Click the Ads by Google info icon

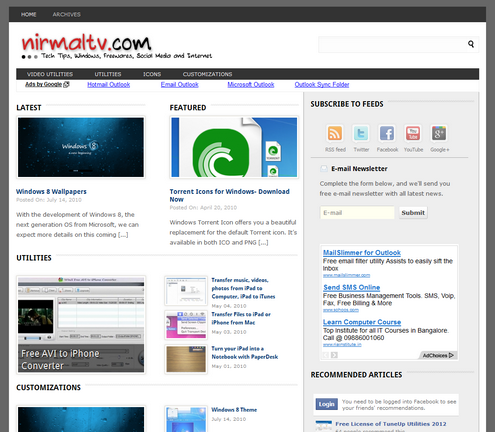click(x=66, y=84)
